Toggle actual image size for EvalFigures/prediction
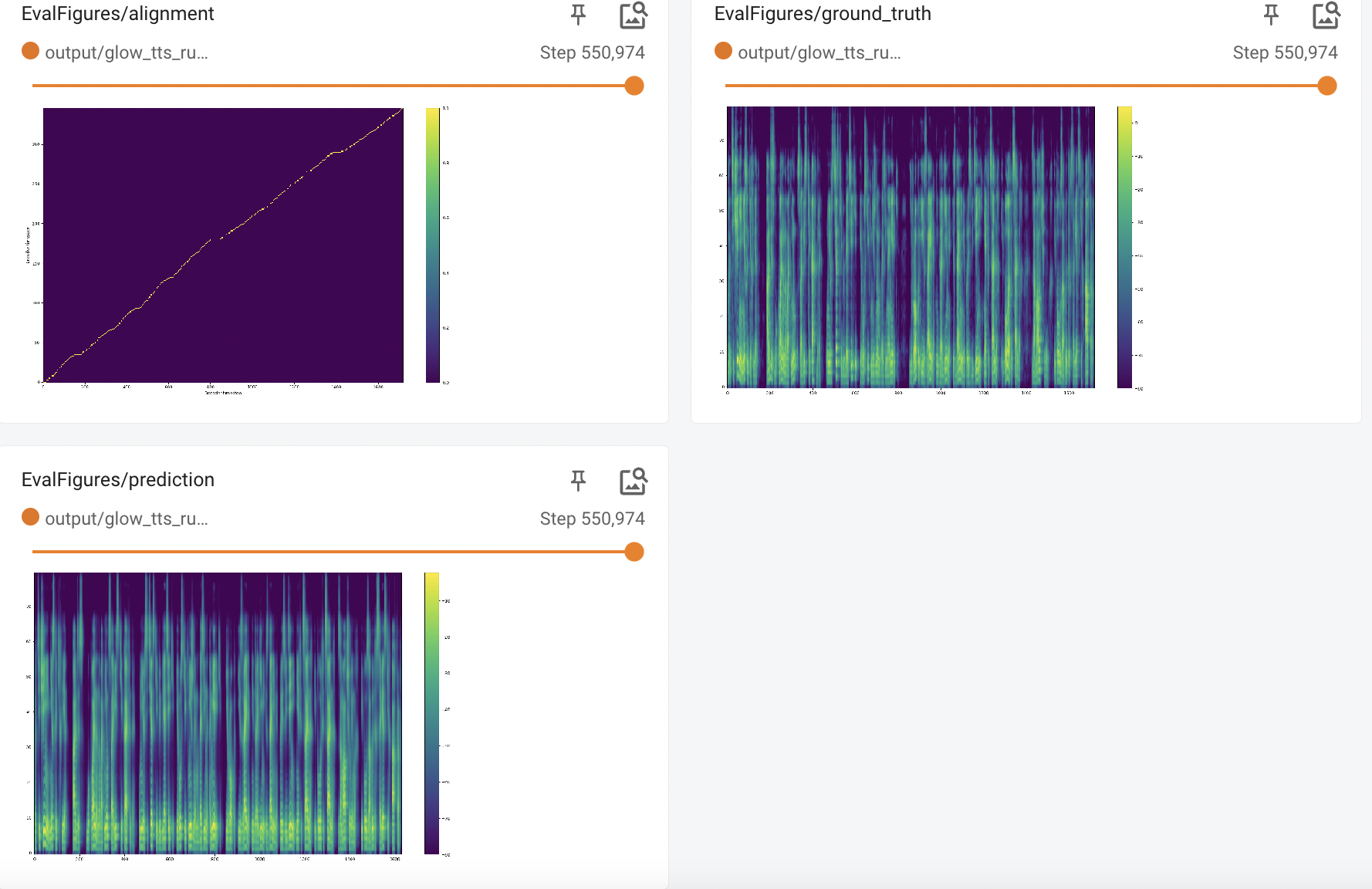This screenshot has height=889, width=1372. click(x=634, y=481)
